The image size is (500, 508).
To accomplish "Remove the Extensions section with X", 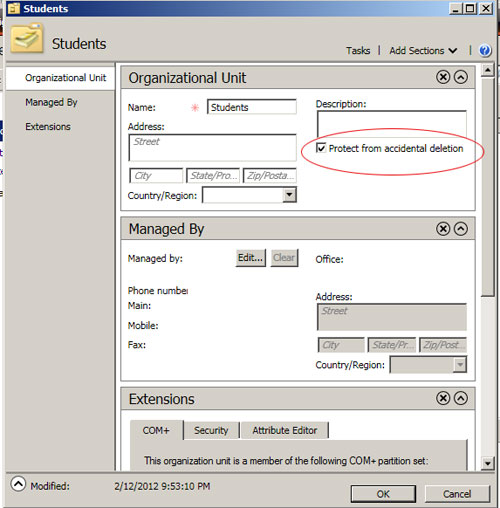I will click(443, 398).
